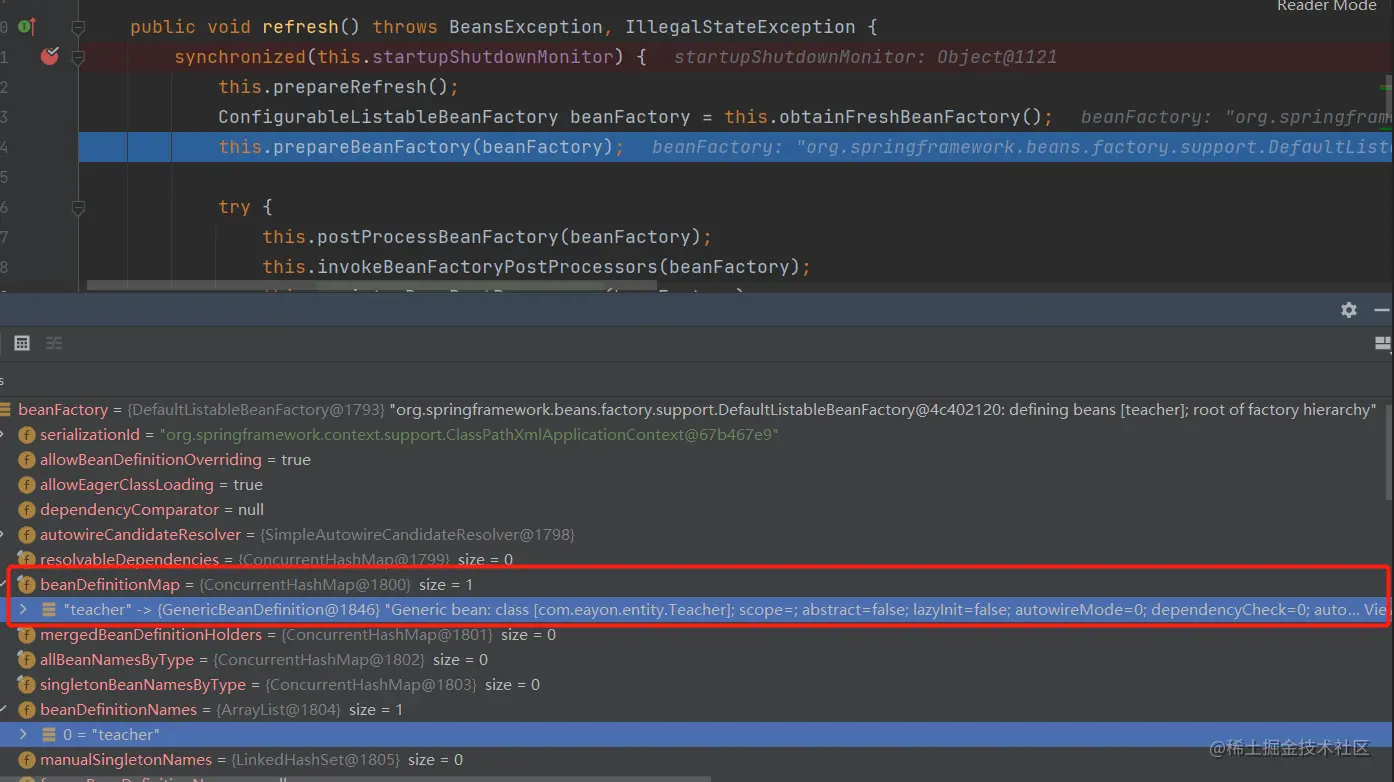Click map-entry icon in "teacher" -> GenericBeanDefinition row
1394x782 pixels.
click(x=49, y=610)
